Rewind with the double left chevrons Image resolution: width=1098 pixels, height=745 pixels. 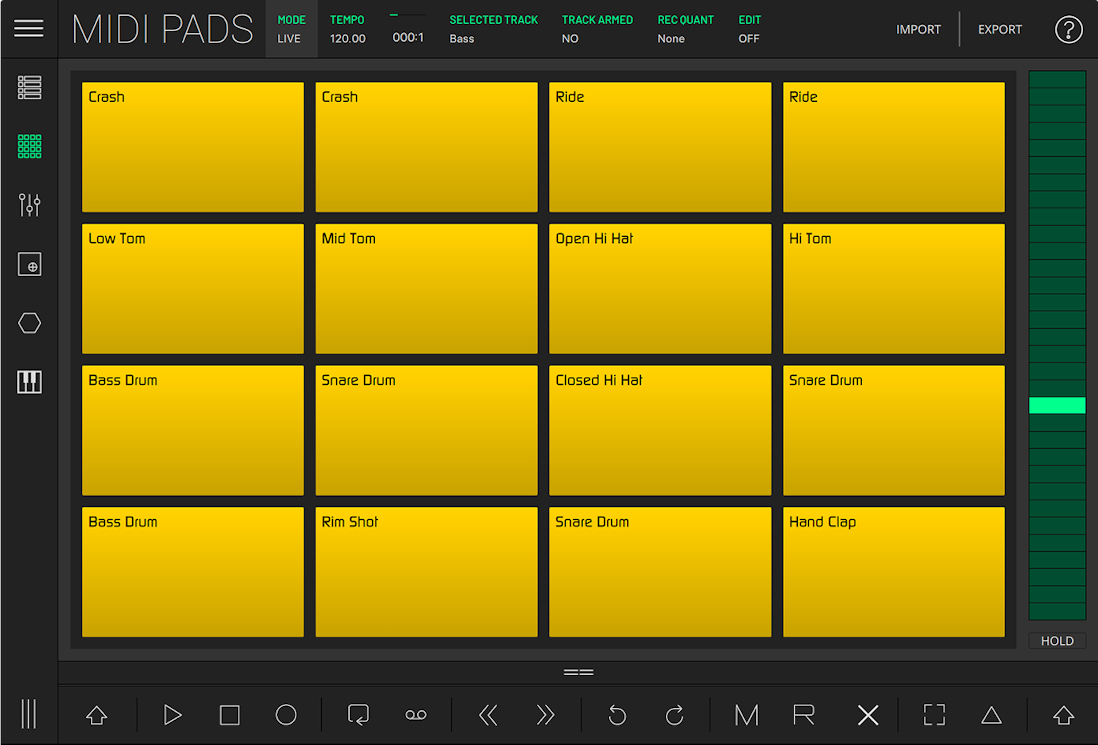pyautogui.click(x=488, y=715)
